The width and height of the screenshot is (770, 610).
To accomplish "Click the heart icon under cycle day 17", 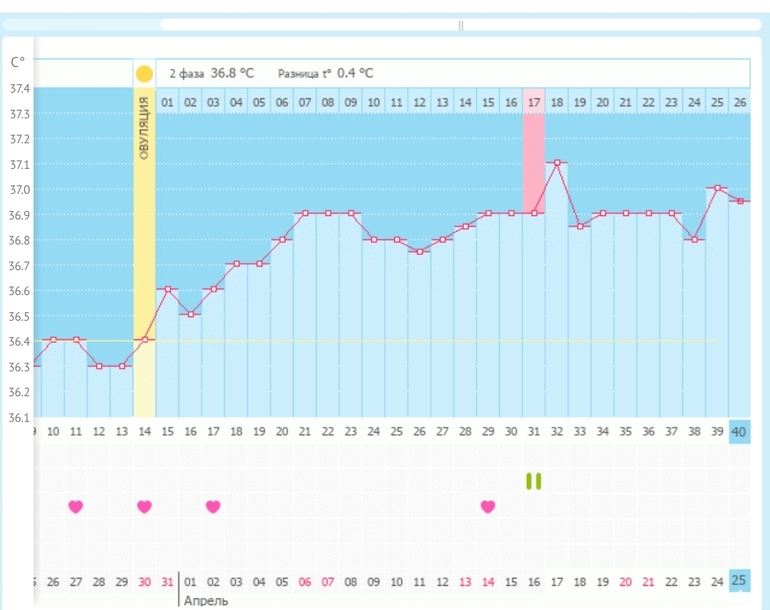I will click(x=213, y=506).
